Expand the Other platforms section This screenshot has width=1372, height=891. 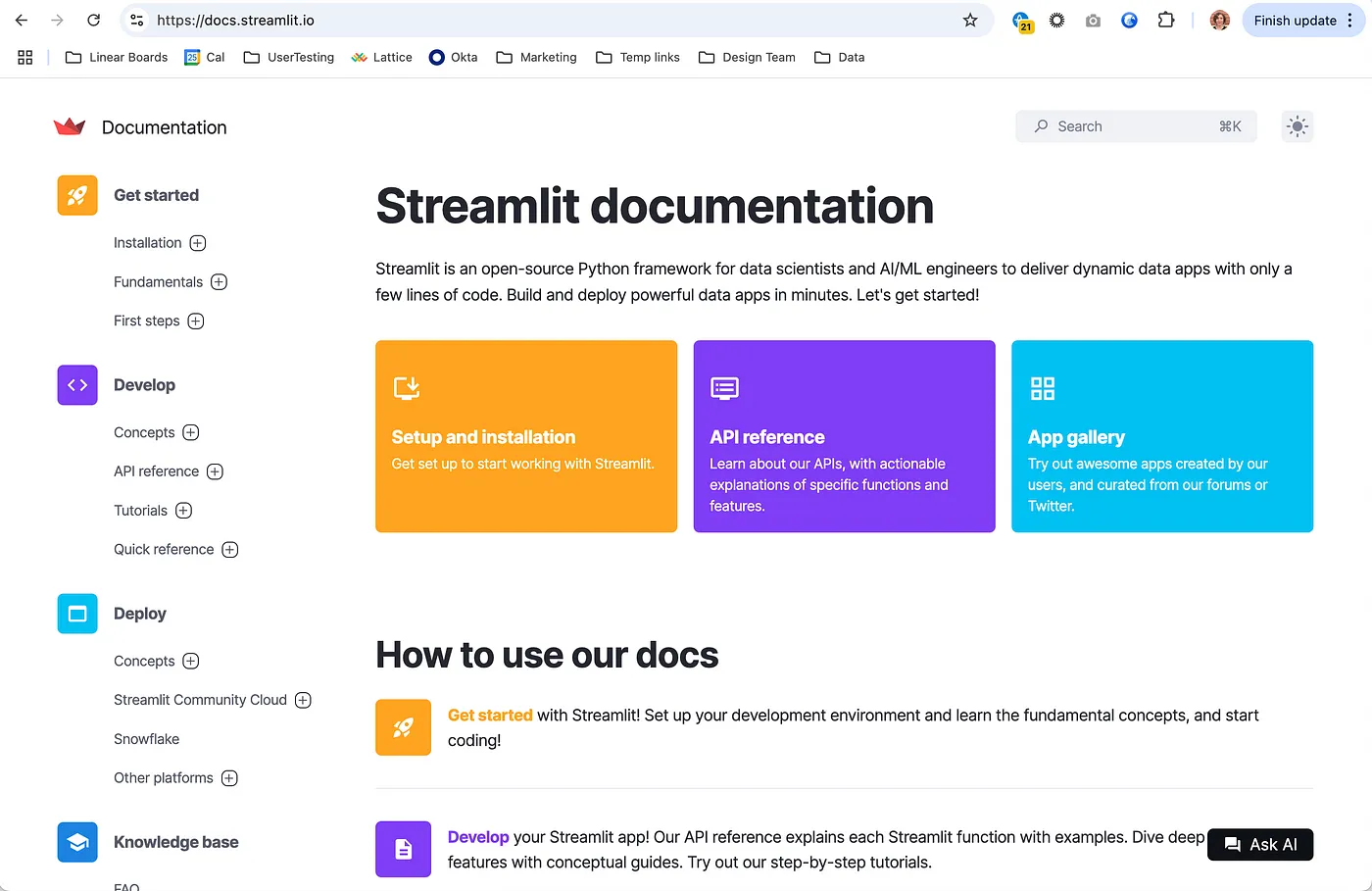pyautogui.click(x=229, y=778)
